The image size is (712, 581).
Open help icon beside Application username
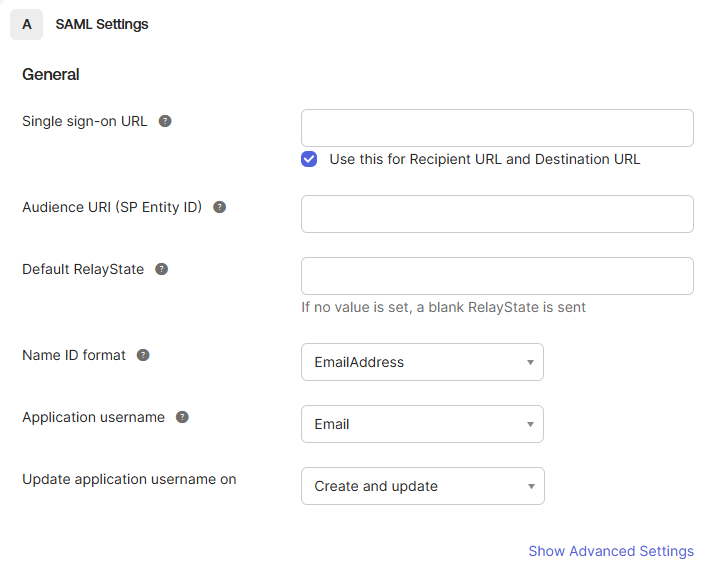tap(182, 417)
